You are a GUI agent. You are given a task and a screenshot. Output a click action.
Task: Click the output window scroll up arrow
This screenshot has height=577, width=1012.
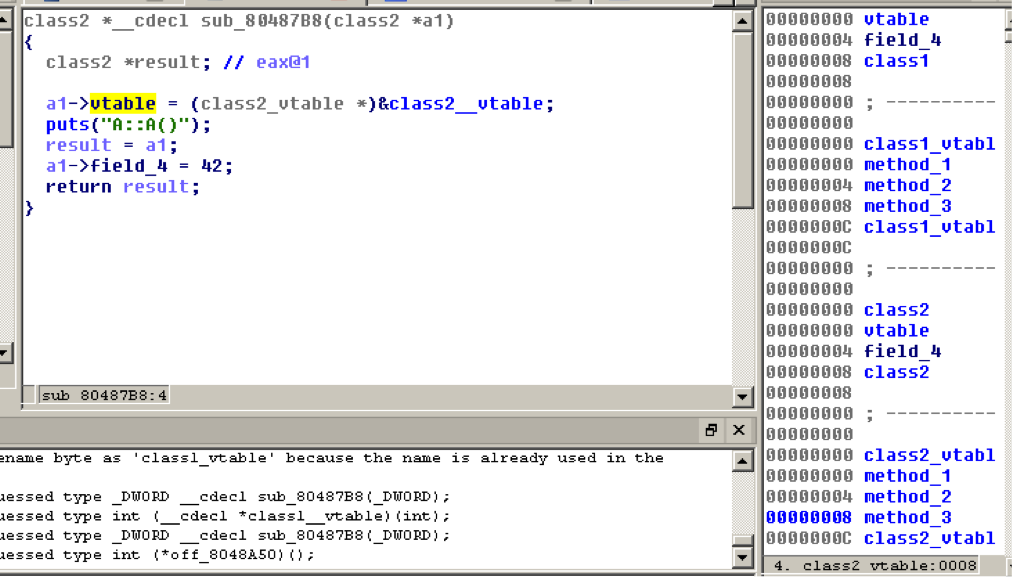point(742,461)
